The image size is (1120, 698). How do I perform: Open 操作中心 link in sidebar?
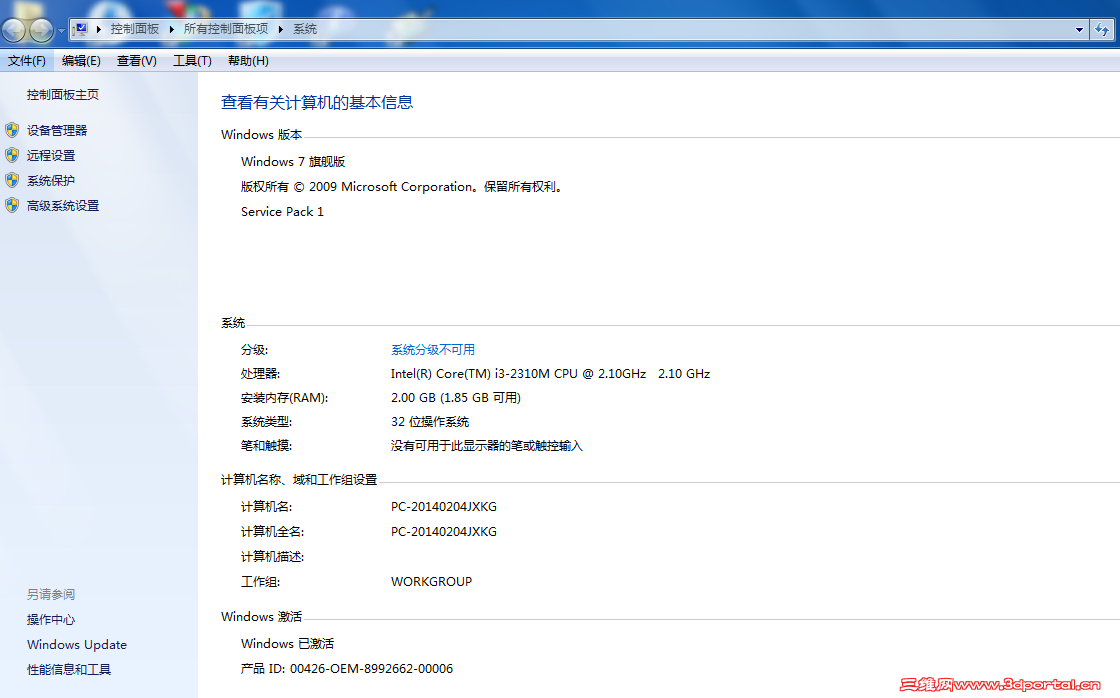click(51, 619)
